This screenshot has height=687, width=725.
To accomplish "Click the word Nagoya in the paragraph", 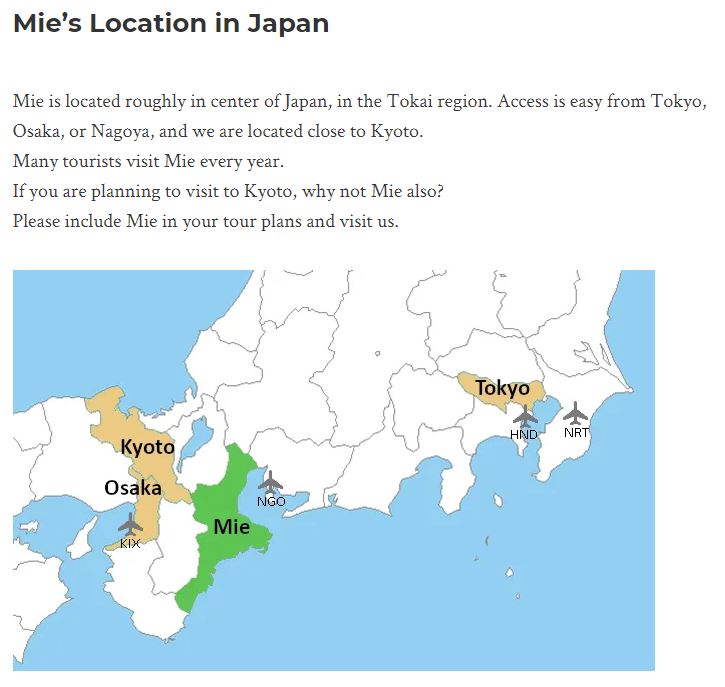I will click(x=121, y=131).
